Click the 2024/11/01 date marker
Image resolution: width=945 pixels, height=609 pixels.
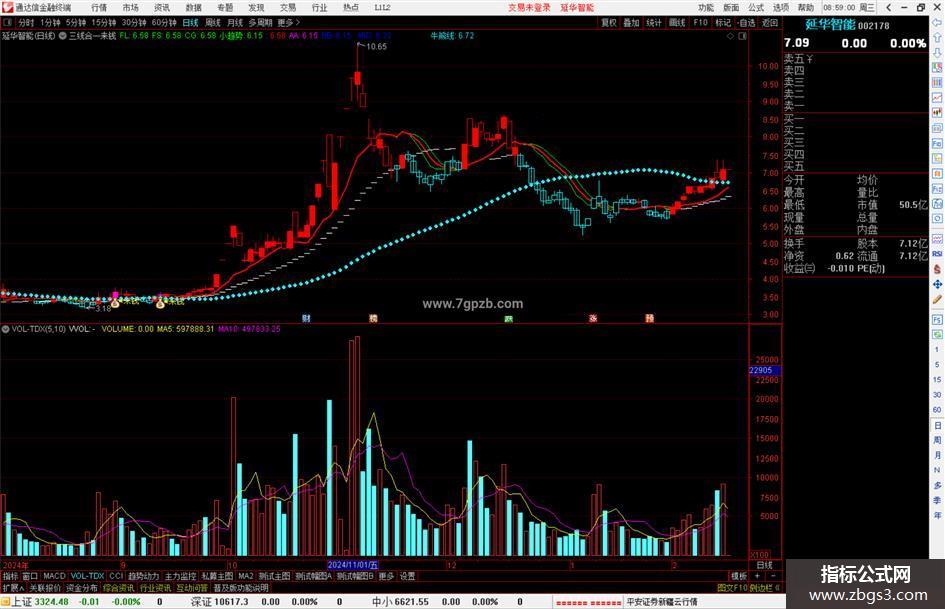[353, 565]
